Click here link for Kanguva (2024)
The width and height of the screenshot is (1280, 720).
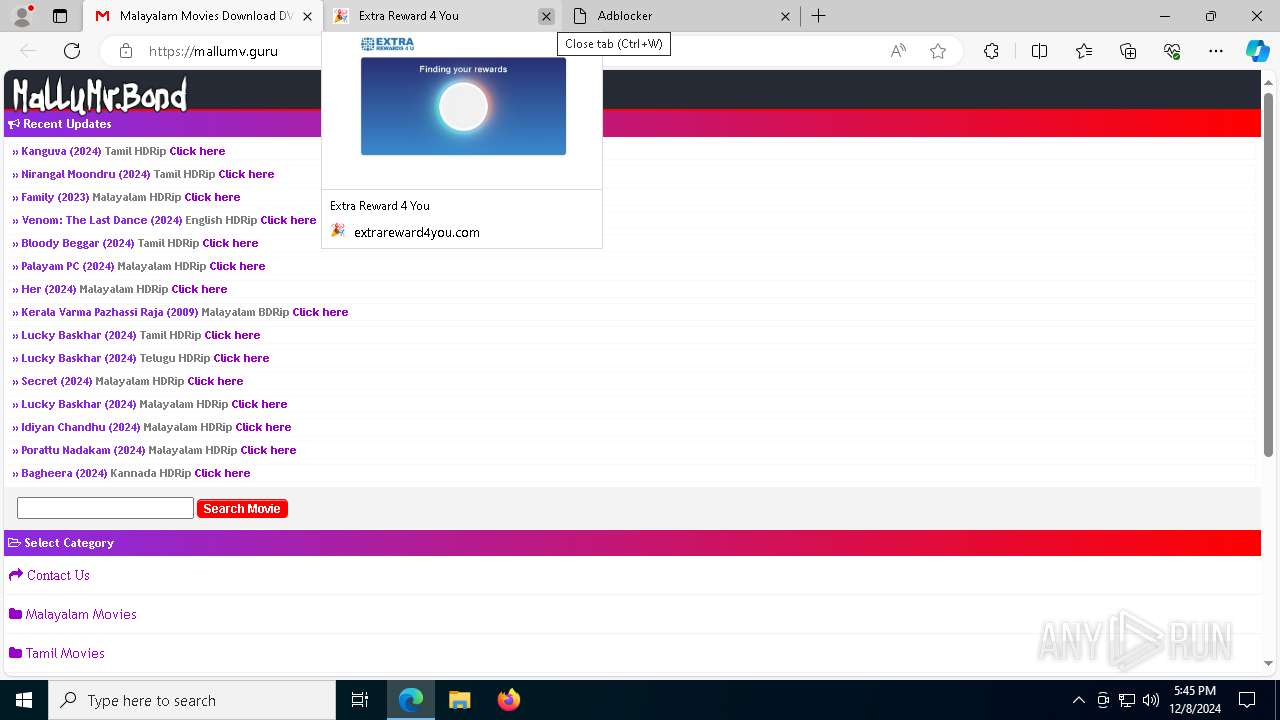pos(197,151)
